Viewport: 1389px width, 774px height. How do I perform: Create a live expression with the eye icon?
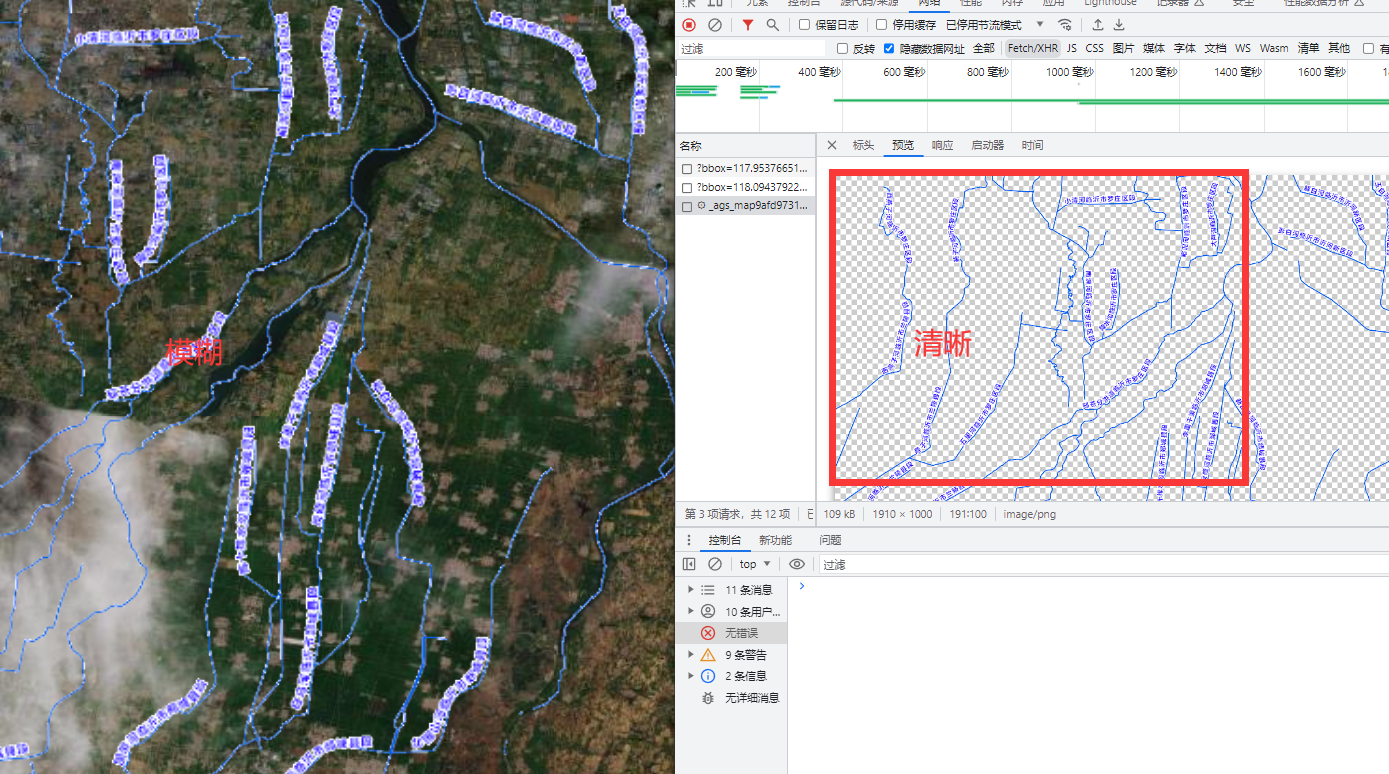pyautogui.click(x=797, y=563)
